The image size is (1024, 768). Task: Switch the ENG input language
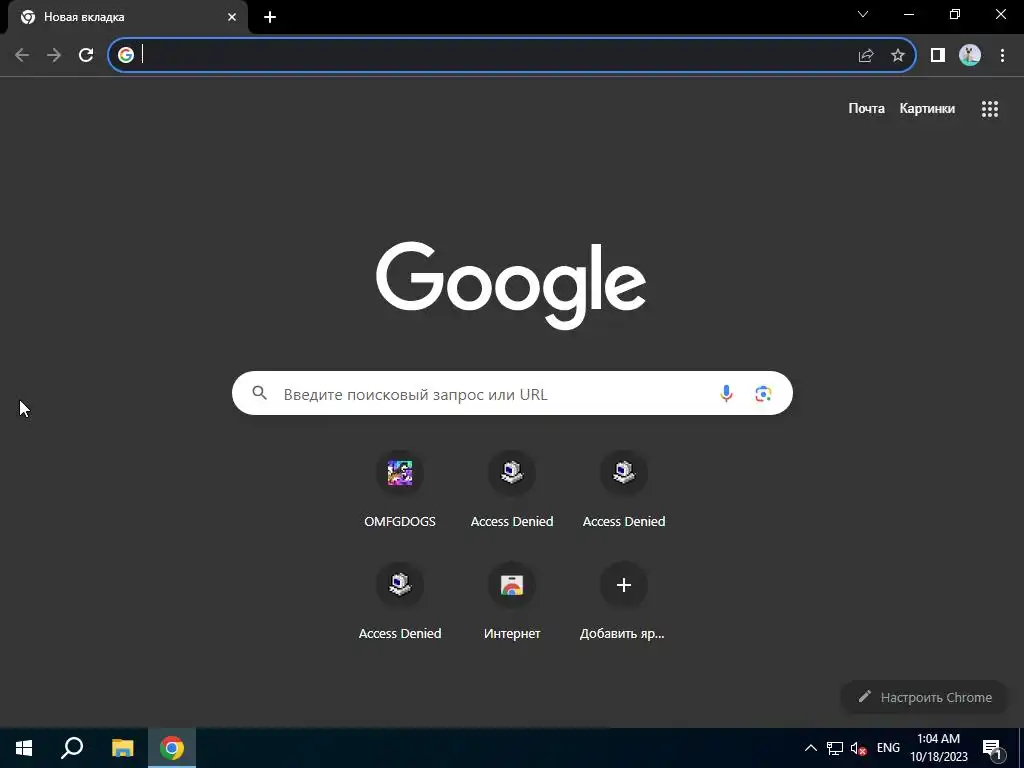tap(888, 748)
